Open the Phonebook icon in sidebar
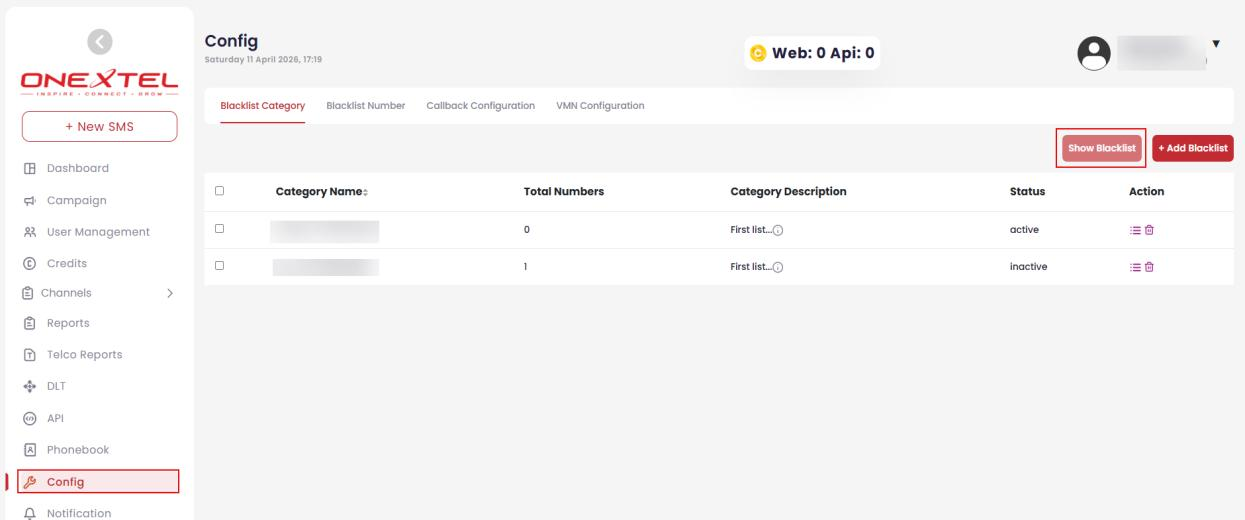Image resolution: width=1245 pixels, height=520 pixels. click(x=29, y=450)
